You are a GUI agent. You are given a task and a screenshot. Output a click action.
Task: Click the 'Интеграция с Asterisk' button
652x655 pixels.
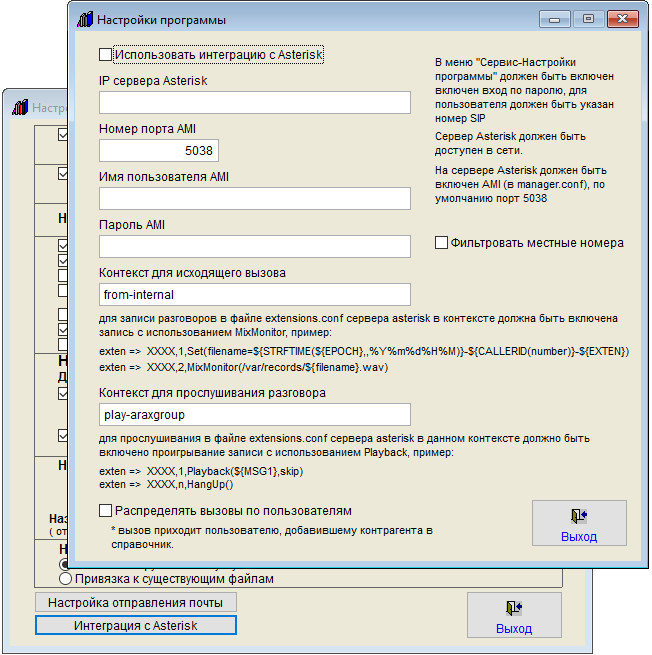pyautogui.click(x=136, y=625)
